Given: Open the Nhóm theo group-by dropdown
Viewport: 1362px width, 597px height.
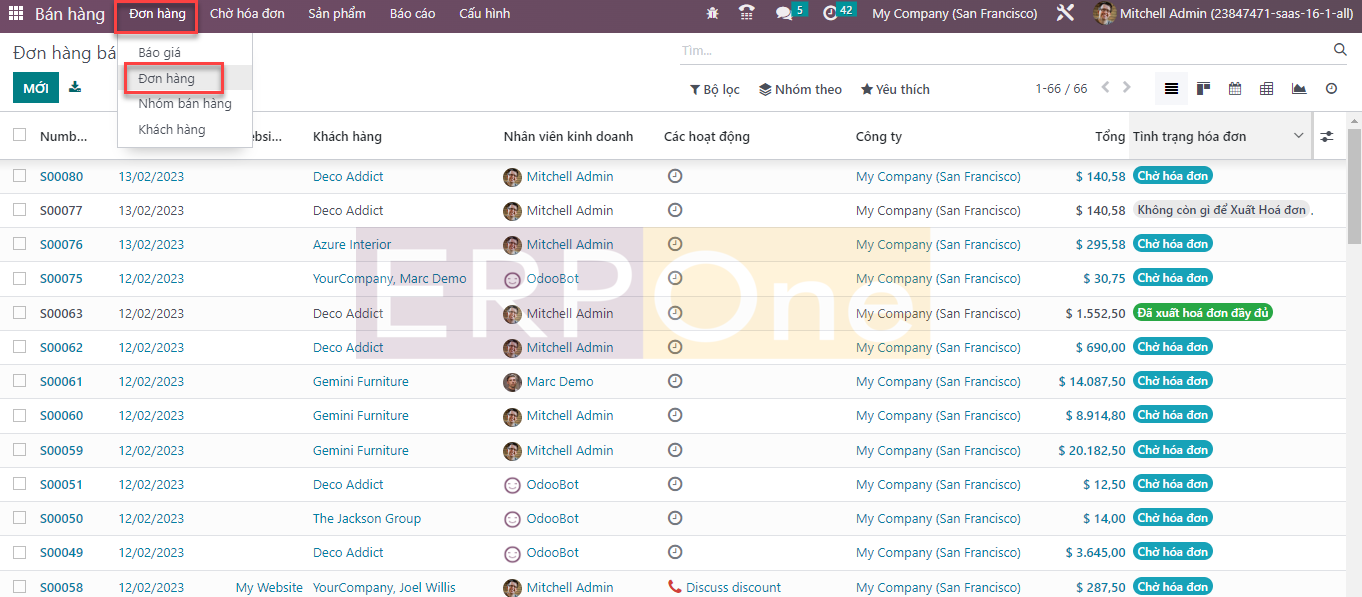Looking at the screenshot, I should tap(800, 89).
